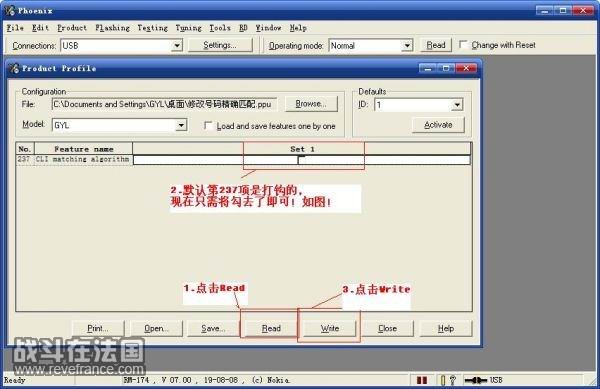This screenshot has width=600, height=389.
Task: Click the Phoenix app icon in title bar
Action: 9,10
